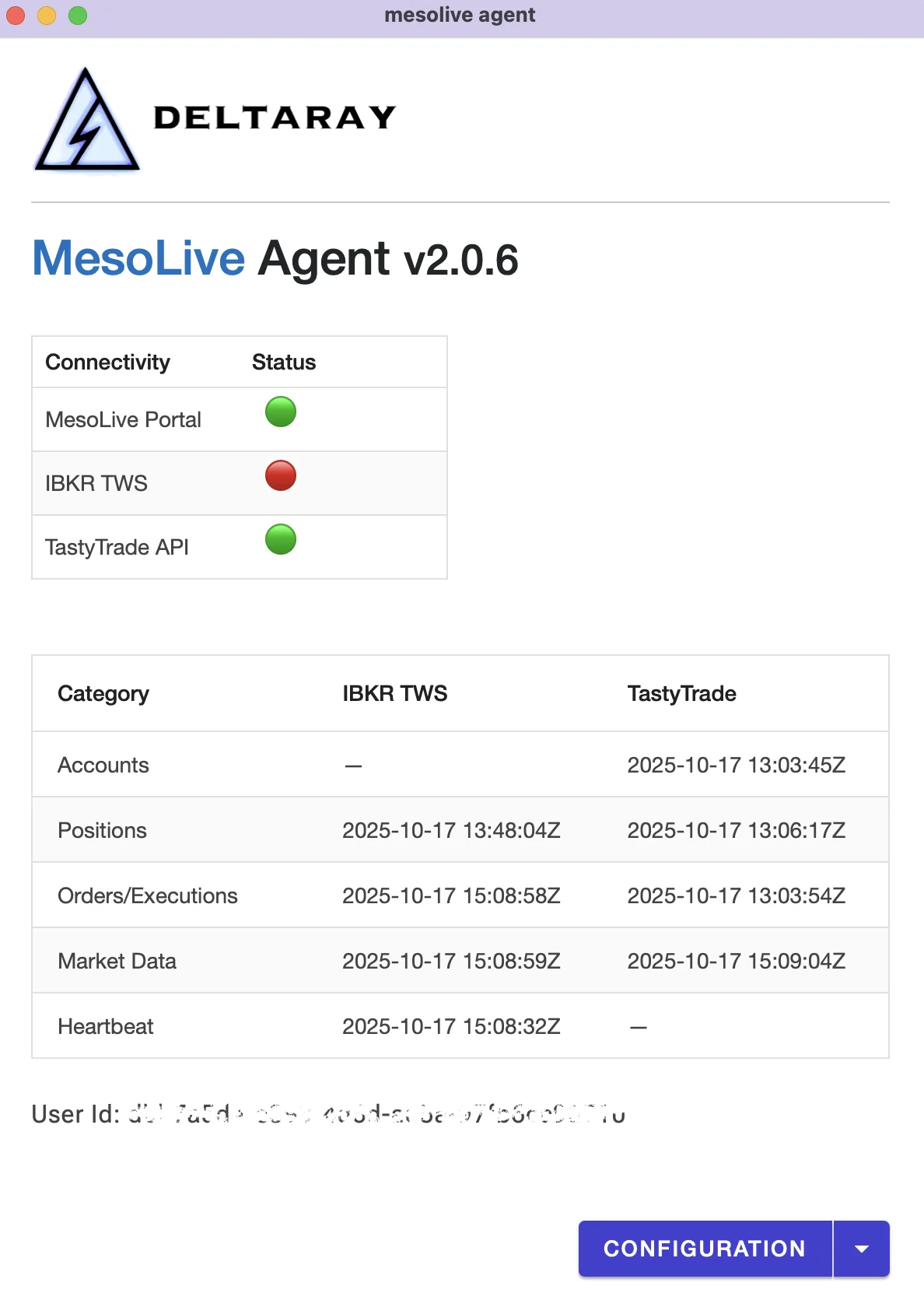Select the Positions row
Screen dimensions: 924x1293
point(102,830)
